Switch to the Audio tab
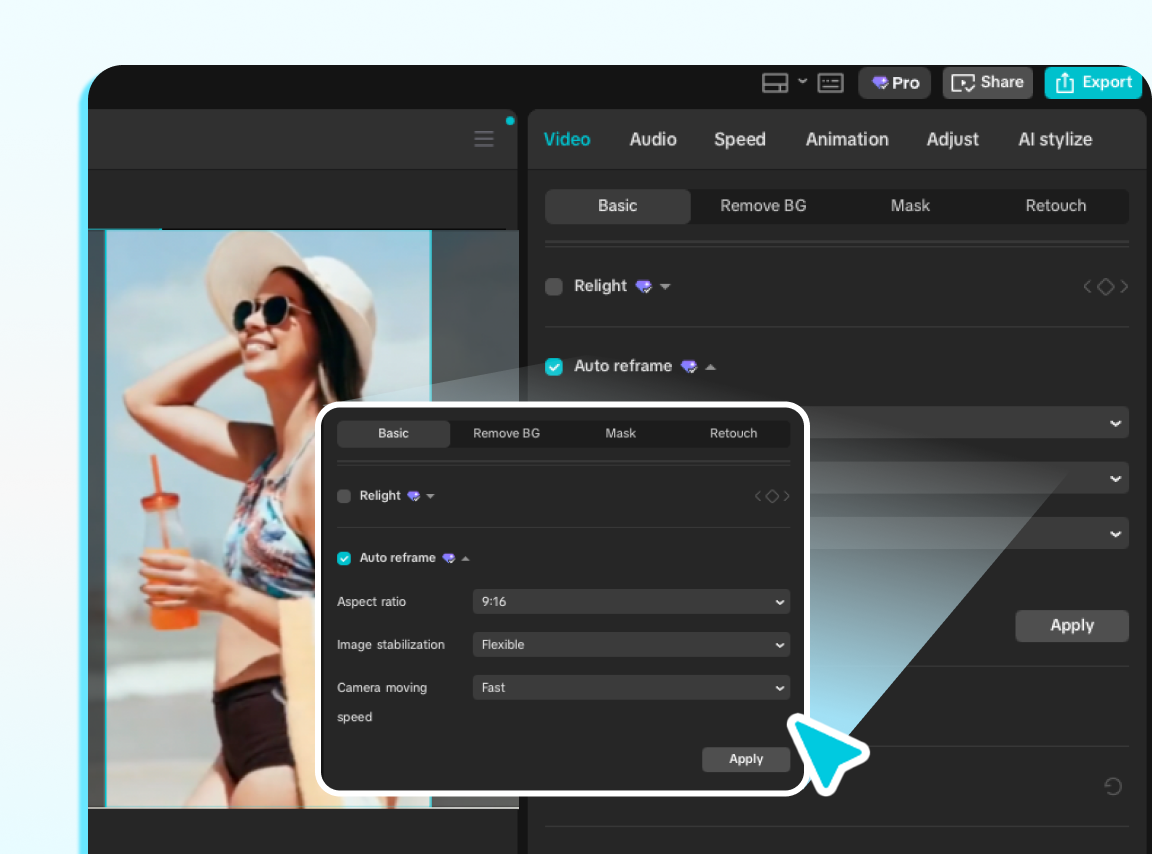The width and height of the screenshot is (1152, 854). [653, 139]
